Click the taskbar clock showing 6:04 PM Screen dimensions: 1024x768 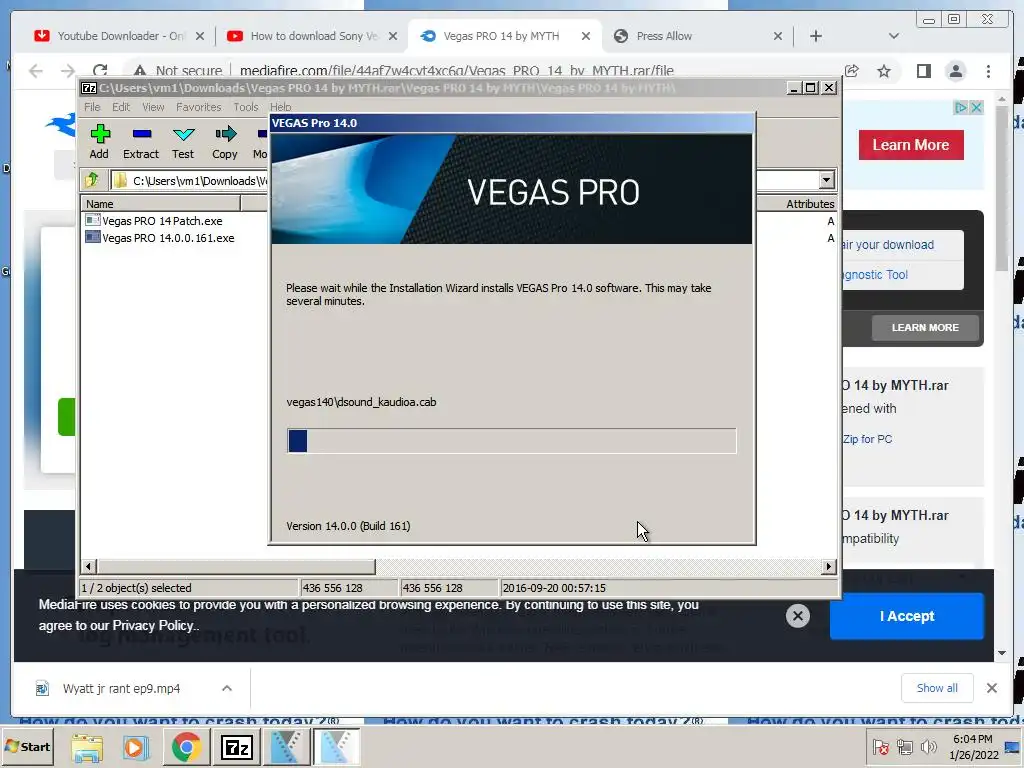point(973,747)
